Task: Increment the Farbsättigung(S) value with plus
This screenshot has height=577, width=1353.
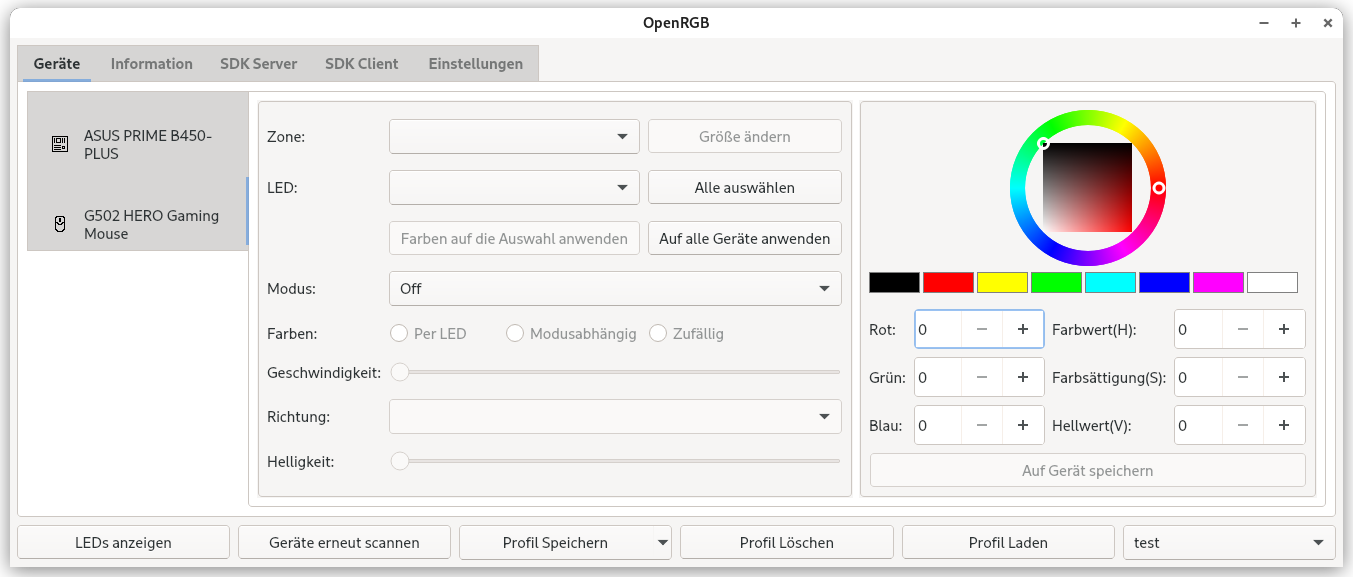Action: click(1284, 377)
